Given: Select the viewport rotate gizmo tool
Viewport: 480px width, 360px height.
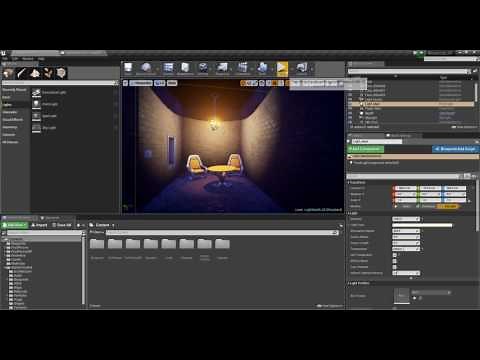Looking at the screenshot, I should pyautogui.click(x=249, y=83).
